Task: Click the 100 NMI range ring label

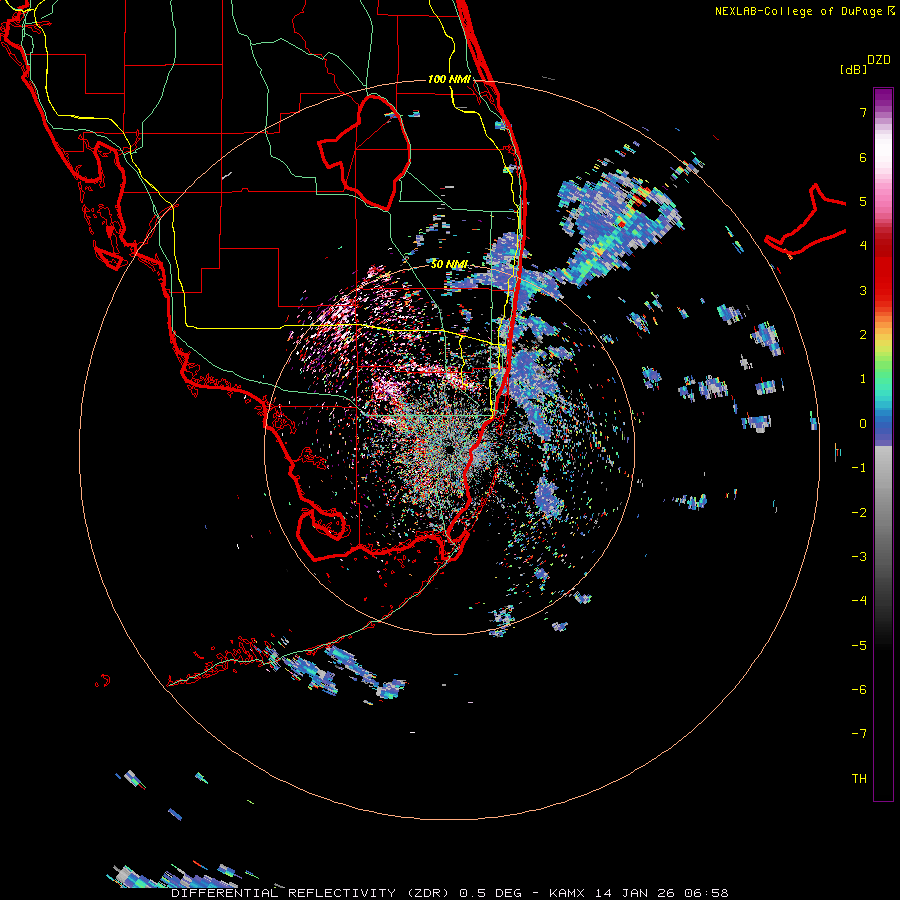Action: [449, 79]
